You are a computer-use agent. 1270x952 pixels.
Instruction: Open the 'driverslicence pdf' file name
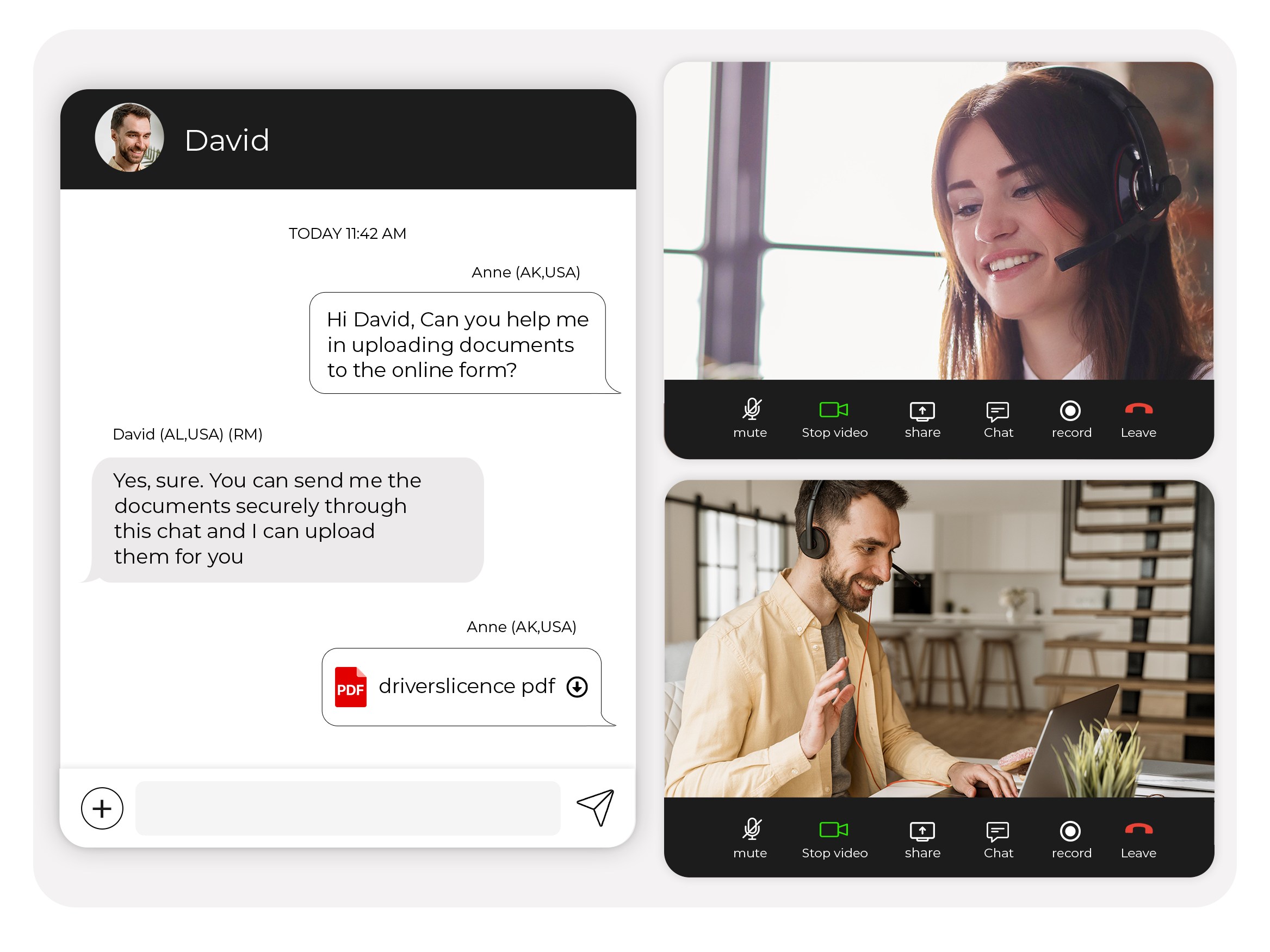467,686
